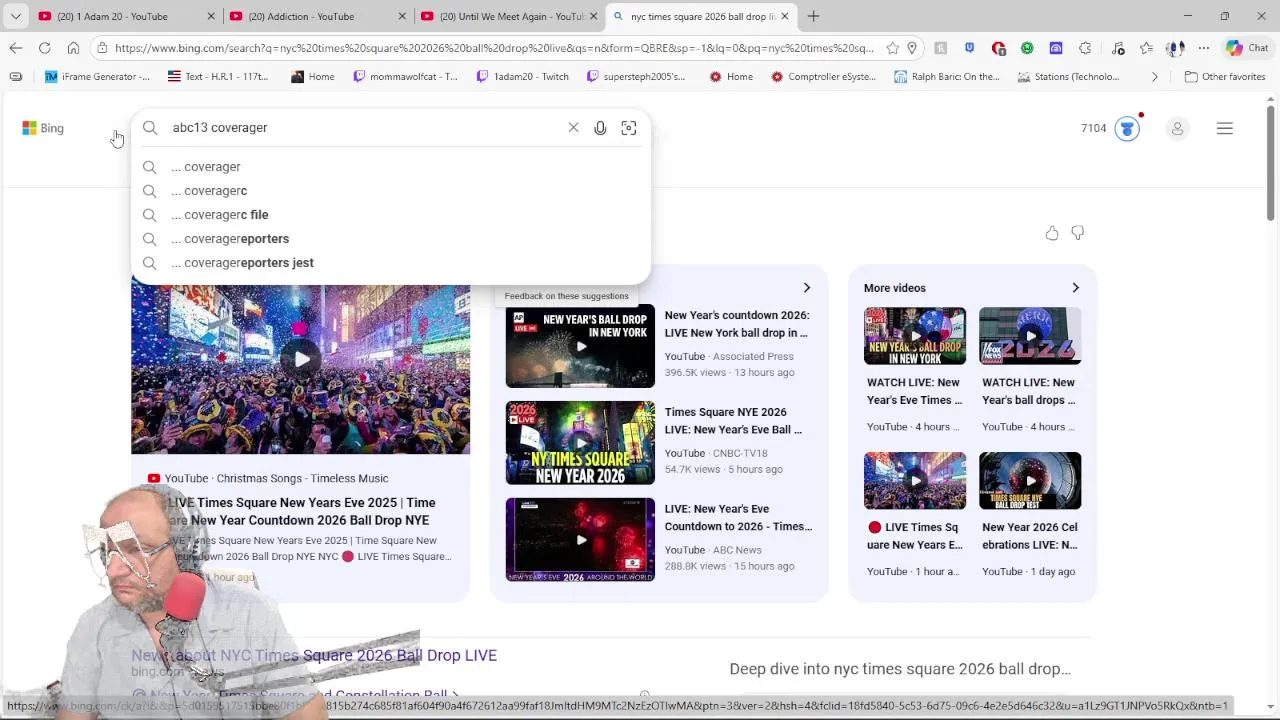Open Microsoft Rewards points badge 7104
1280x720 pixels.
[x=1110, y=128]
